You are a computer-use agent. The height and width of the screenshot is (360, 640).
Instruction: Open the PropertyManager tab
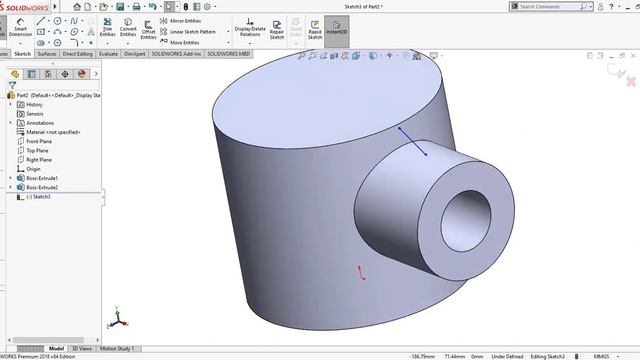(x=31, y=74)
